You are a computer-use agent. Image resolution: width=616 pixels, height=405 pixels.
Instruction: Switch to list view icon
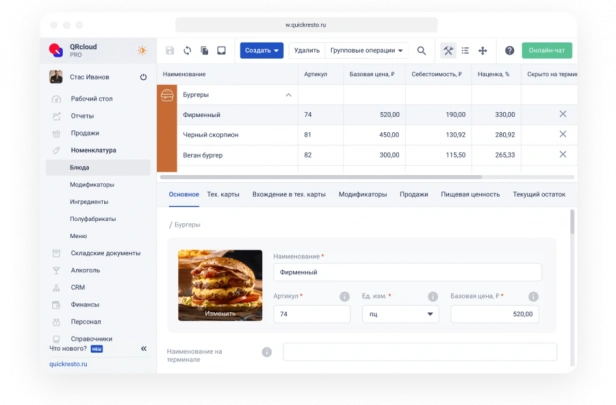coord(465,51)
